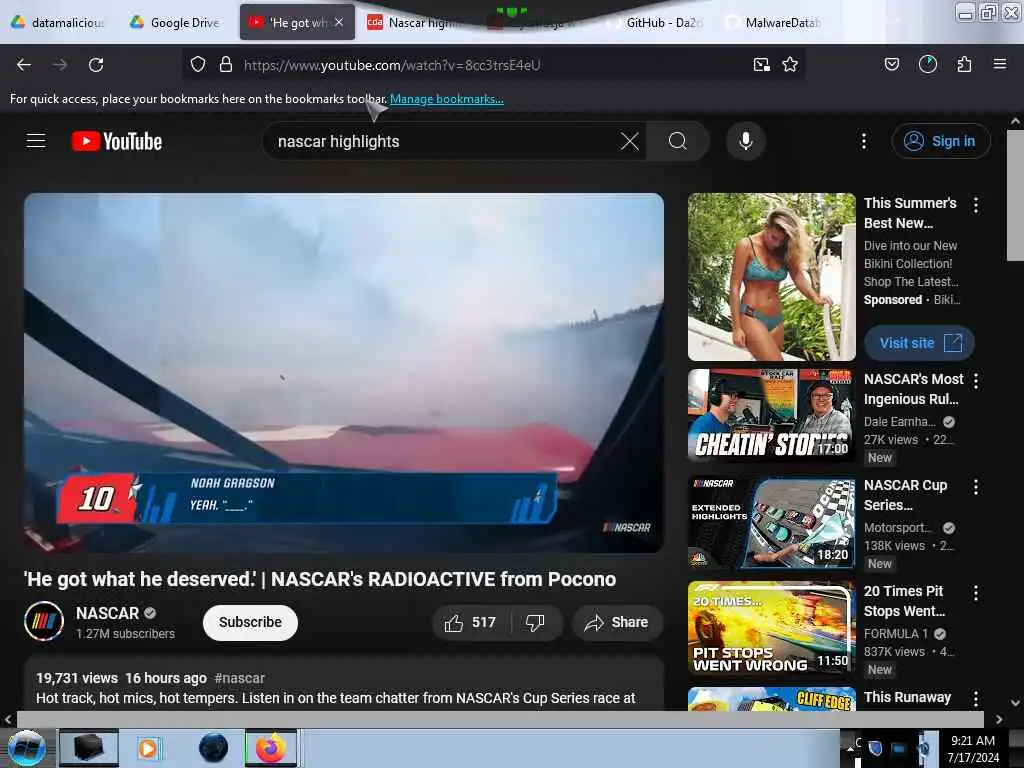Clear the search box with X

pyautogui.click(x=630, y=141)
